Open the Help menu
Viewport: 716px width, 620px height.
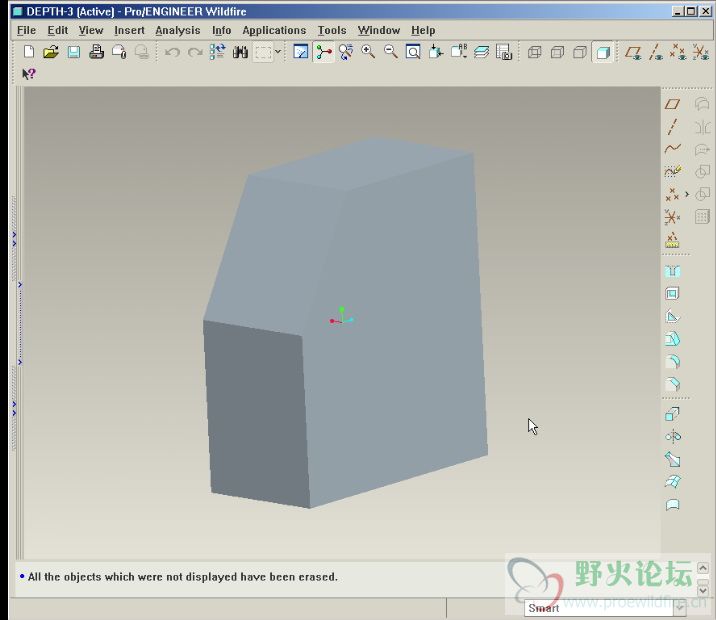click(423, 30)
